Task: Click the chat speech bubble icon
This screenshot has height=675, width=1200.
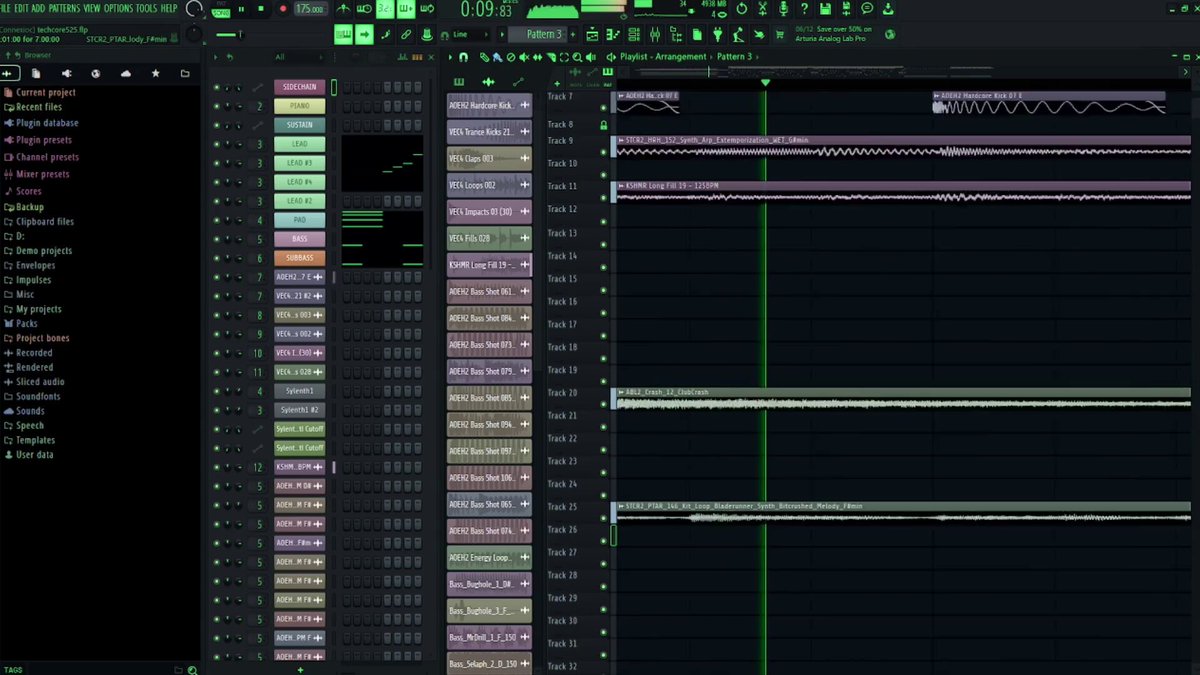Action: click(x=867, y=9)
